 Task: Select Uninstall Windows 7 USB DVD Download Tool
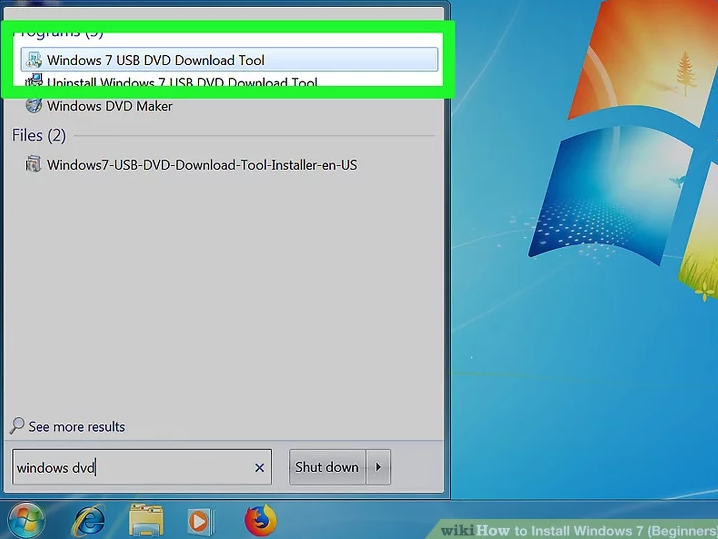click(182, 83)
